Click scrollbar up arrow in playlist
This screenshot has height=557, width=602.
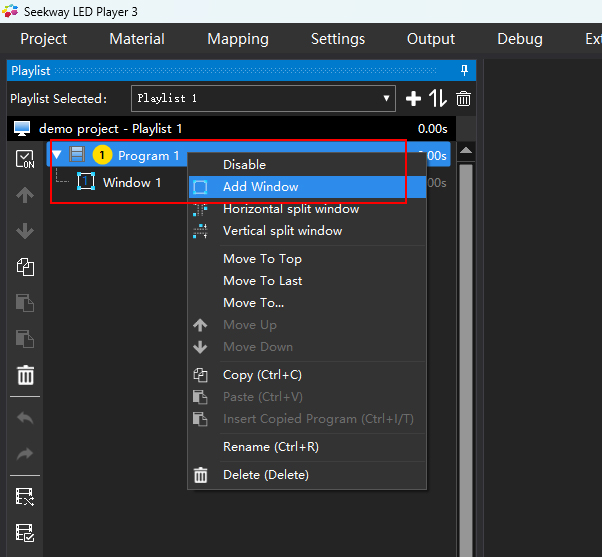point(466,150)
